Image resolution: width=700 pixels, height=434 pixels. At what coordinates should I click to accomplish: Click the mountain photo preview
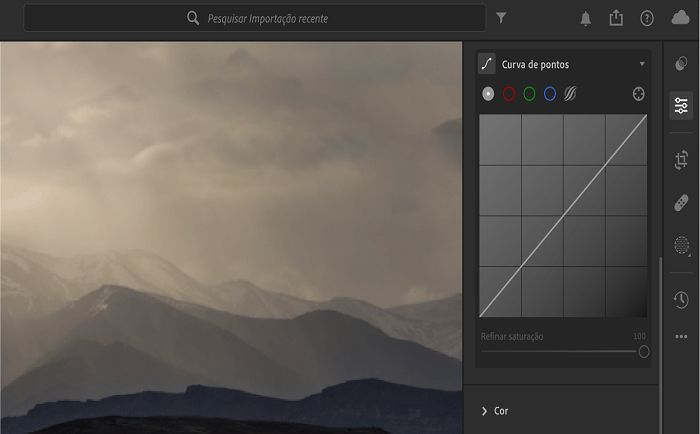click(231, 238)
